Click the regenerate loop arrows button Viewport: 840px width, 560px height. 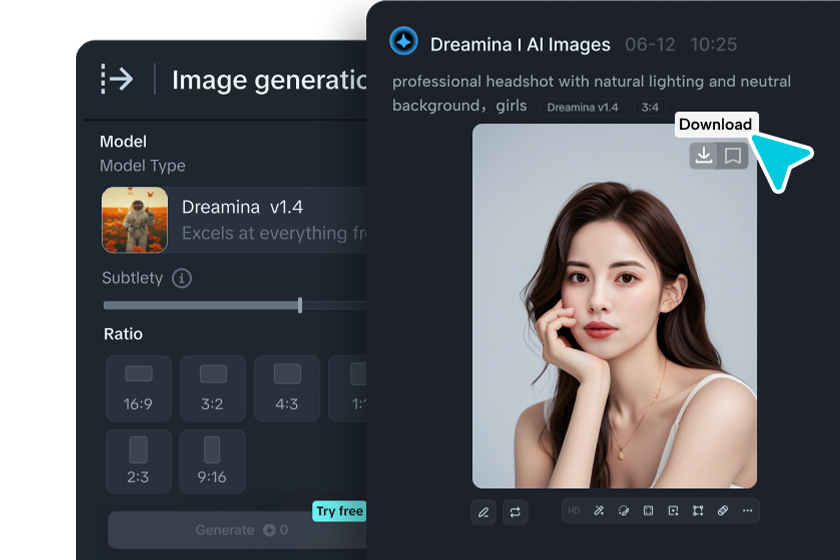tap(515, 512)
